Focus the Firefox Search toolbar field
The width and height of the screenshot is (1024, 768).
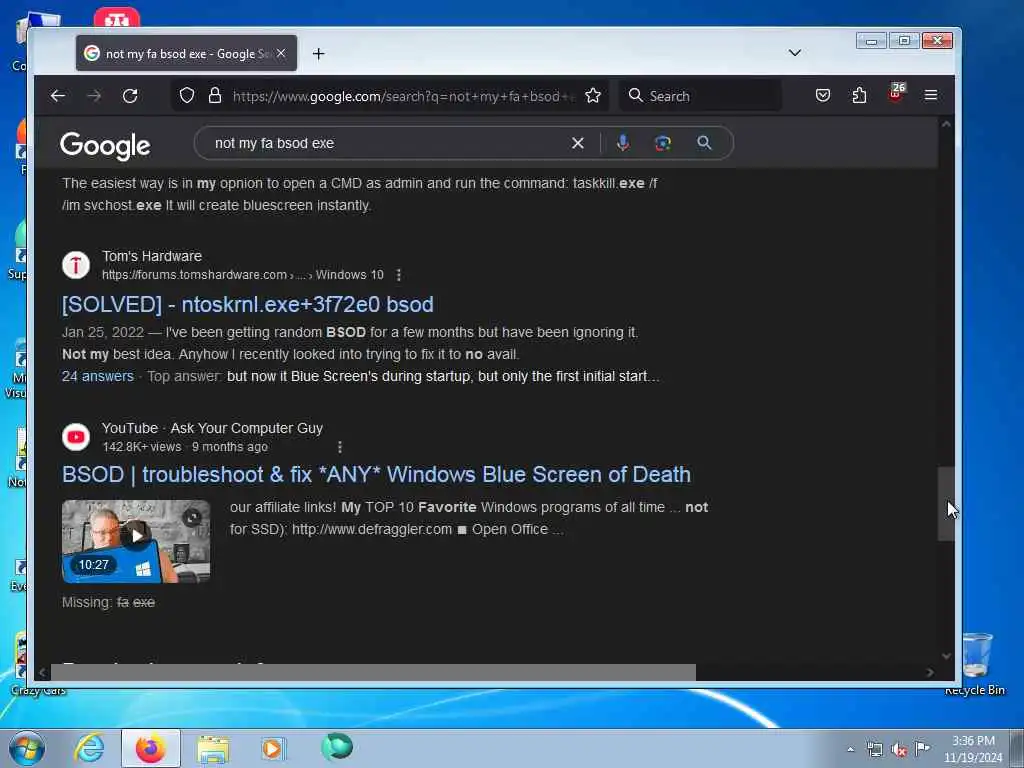pos(702,96)
